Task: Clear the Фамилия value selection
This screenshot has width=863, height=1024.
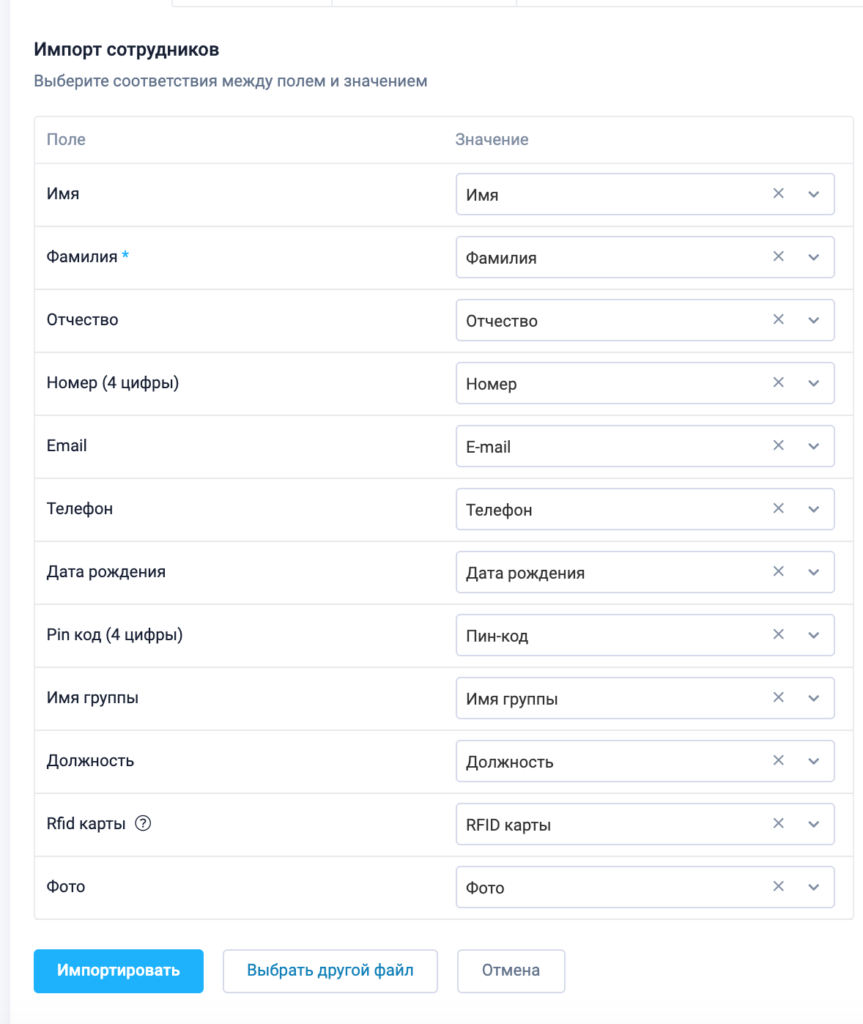Action: pyautogui.click(x=778, y=257)
